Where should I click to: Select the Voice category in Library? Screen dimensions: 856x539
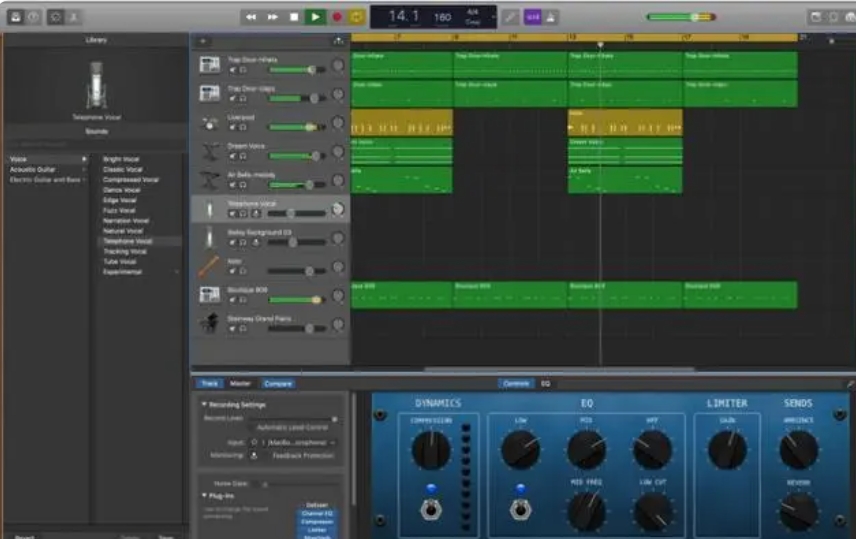(x=48, y=159)
